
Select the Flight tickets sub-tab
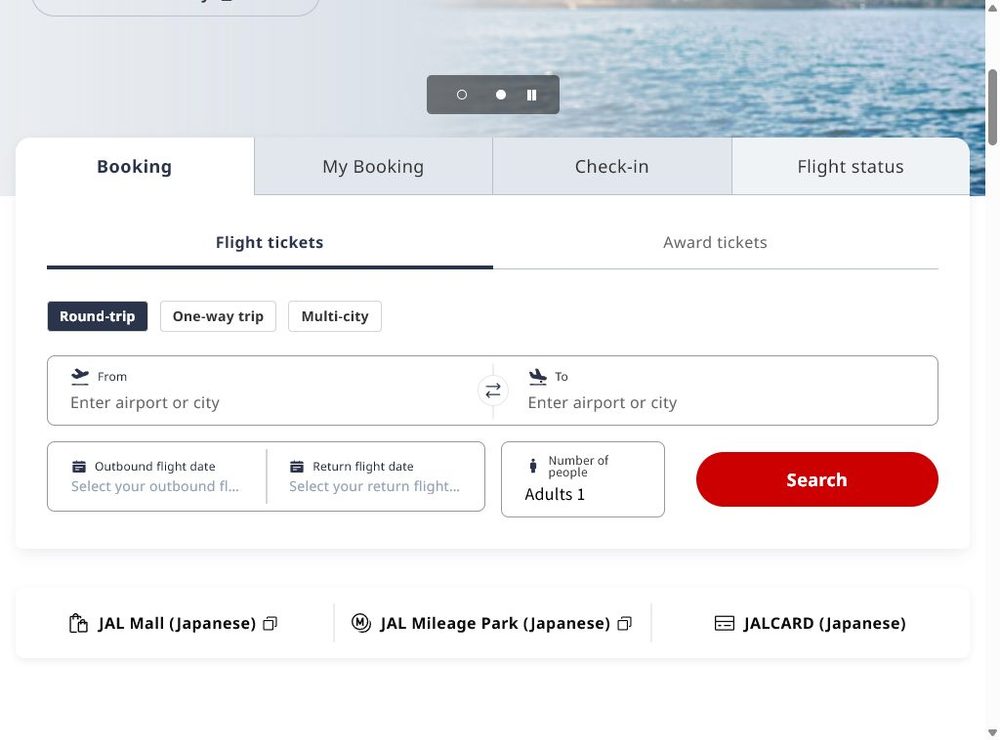[x=270, y=243]
